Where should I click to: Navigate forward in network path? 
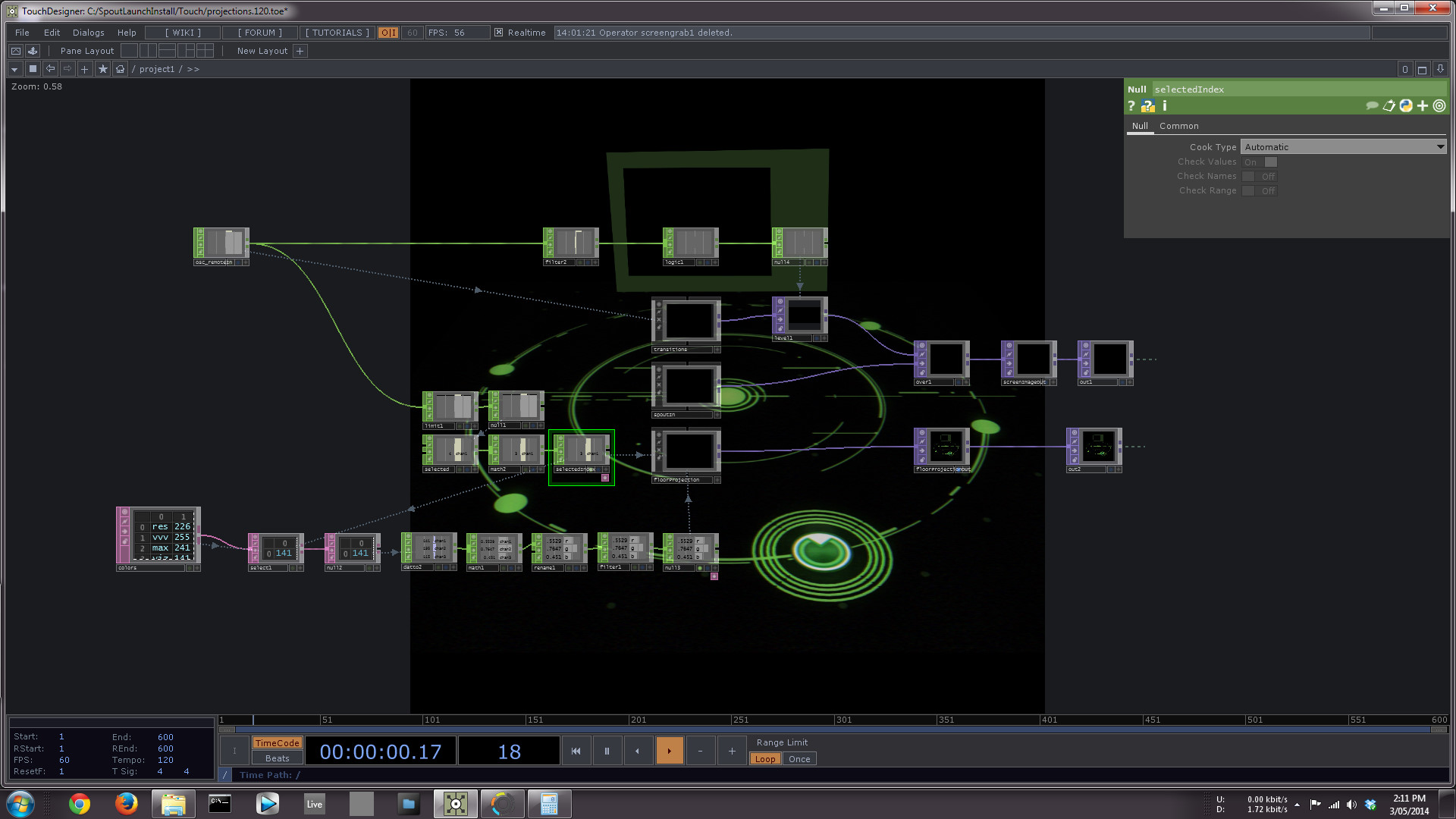pos(67,69)
